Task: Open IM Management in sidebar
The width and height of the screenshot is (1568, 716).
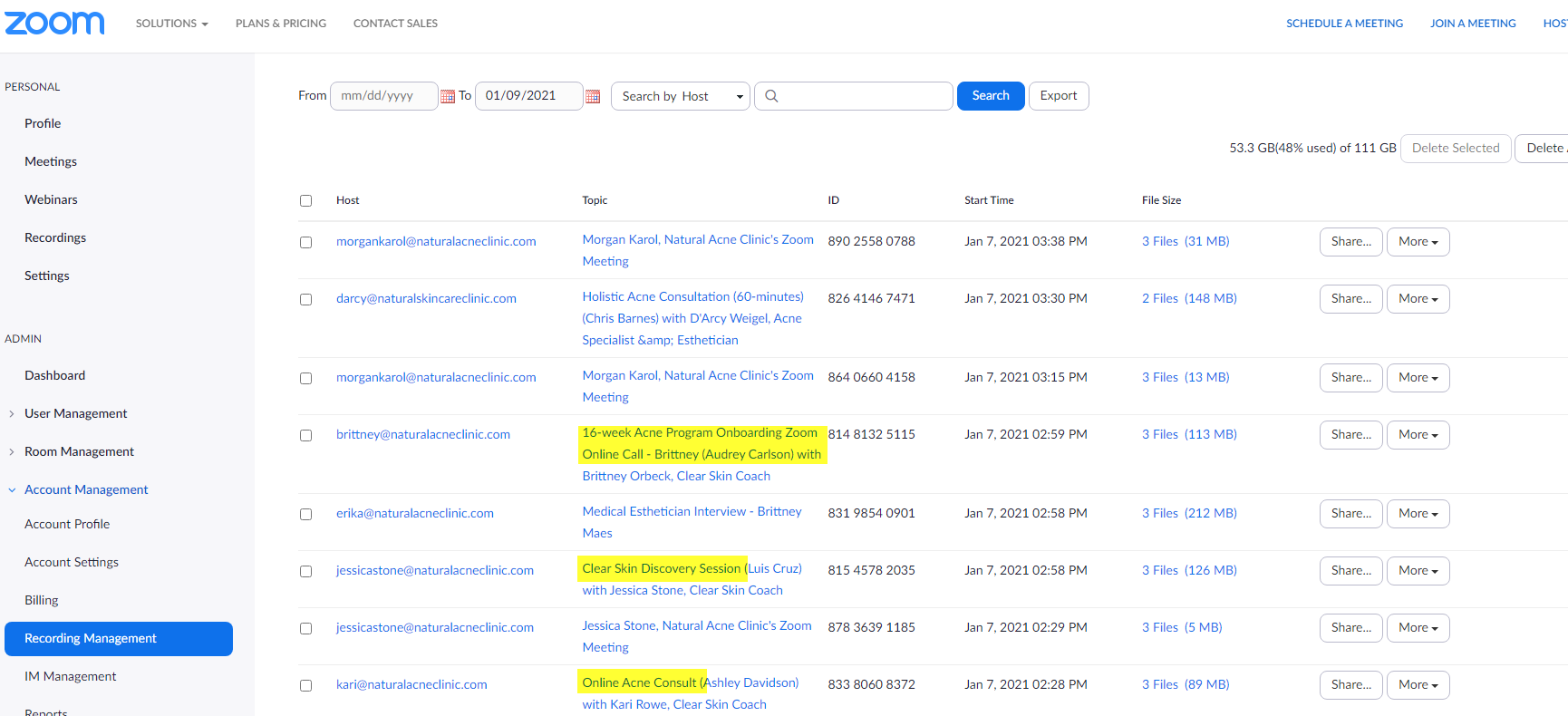Action: click(x=71, y=676)
